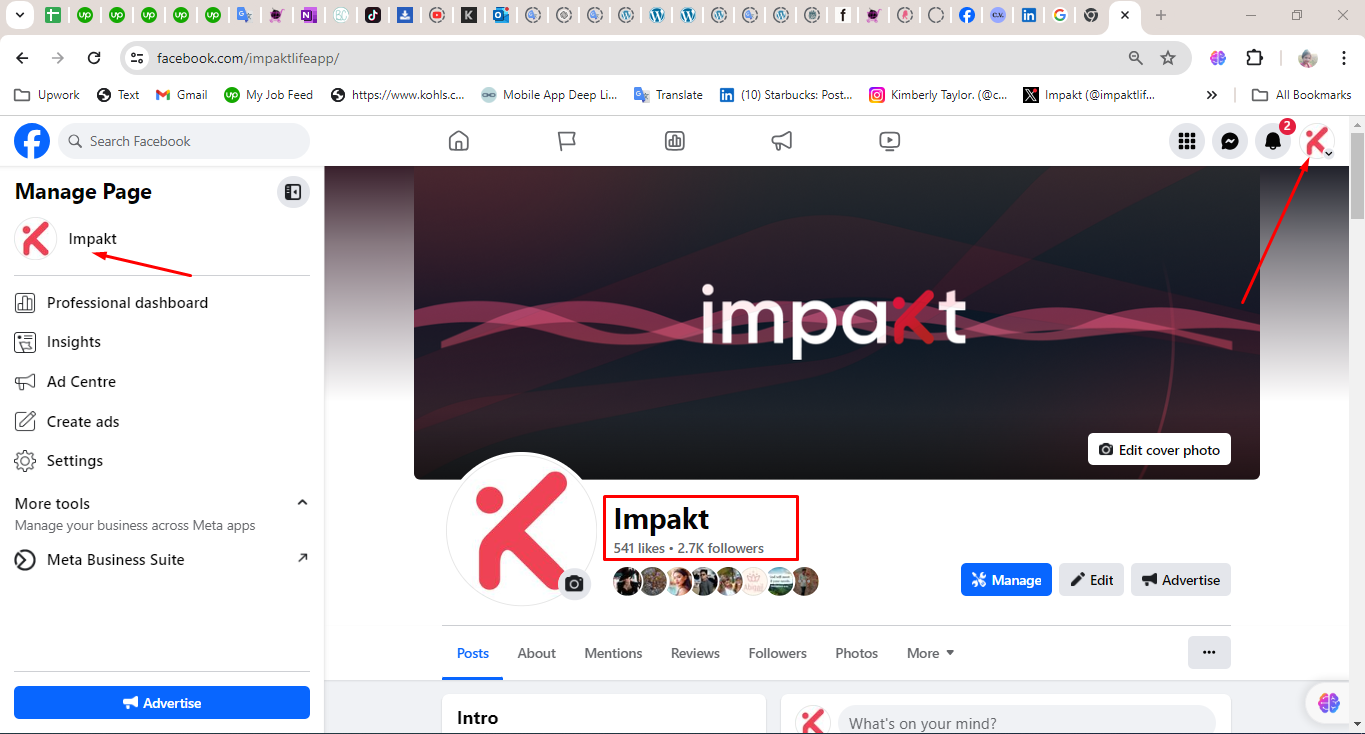Open Upwork bookmark
Screen dimensions: 1365x734
pos(47,95)
